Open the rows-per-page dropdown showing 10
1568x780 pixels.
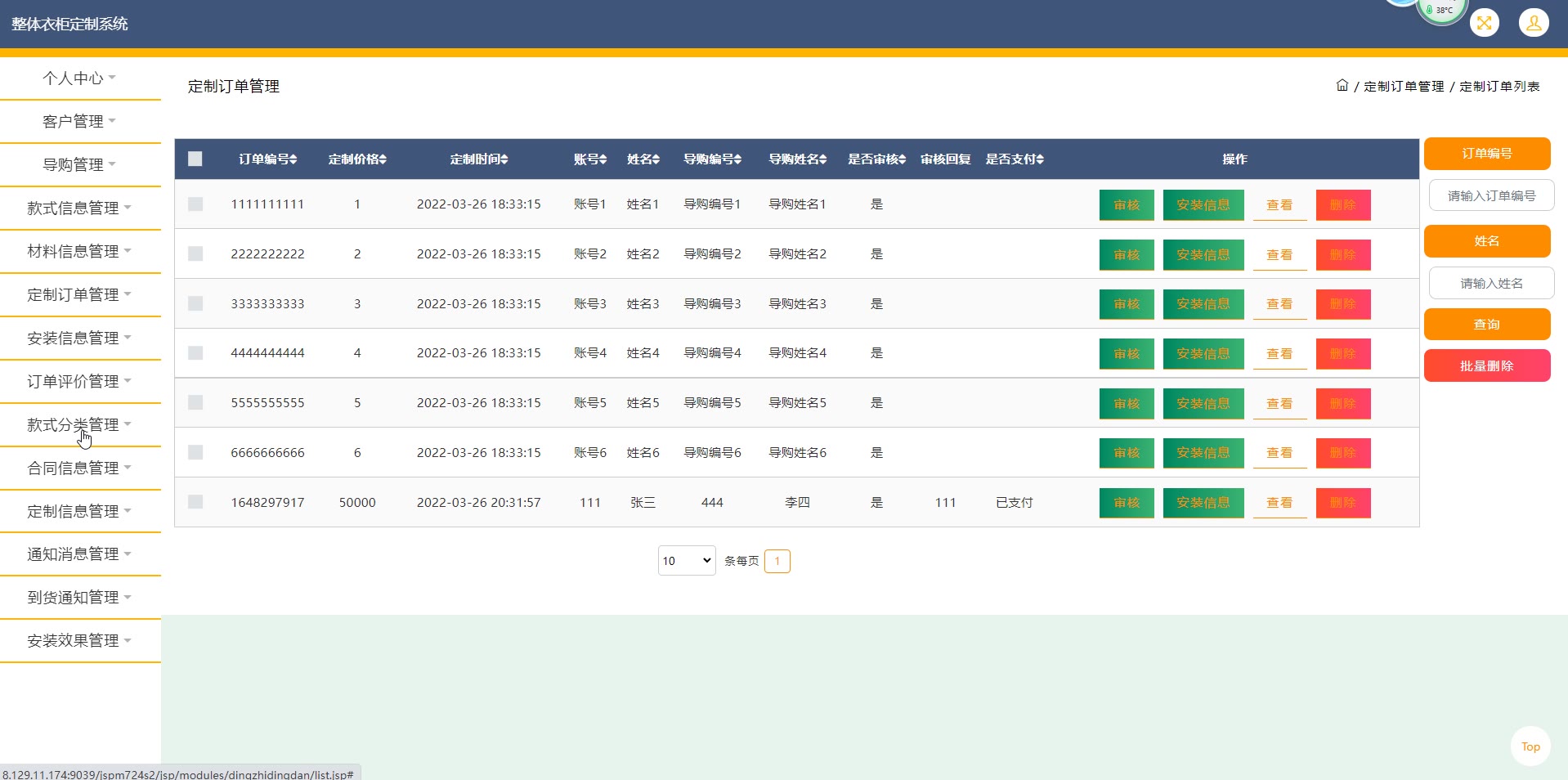[x=686, y=561]
